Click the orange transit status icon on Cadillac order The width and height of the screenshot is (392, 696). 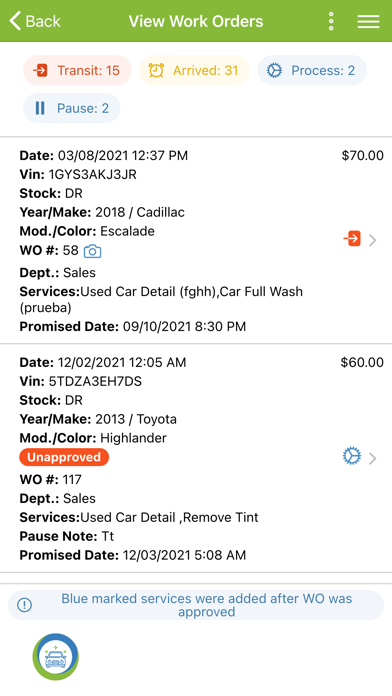click(x=352, y=239)
